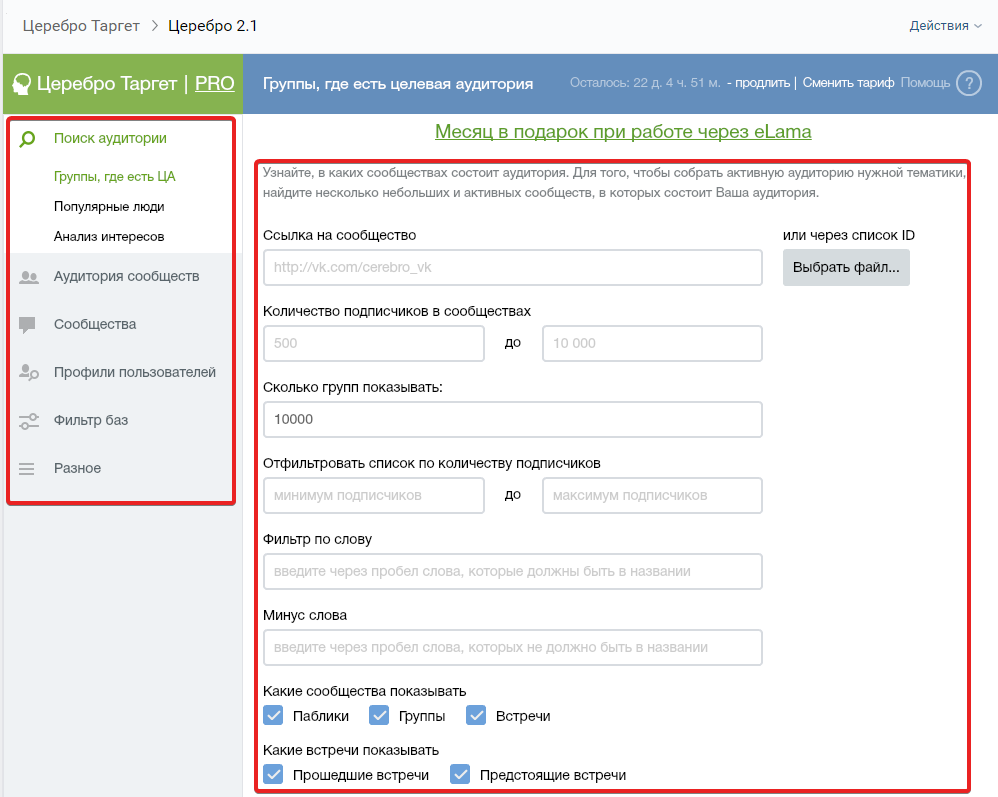Screen dimensions: 998x797
Task: Uncheck the Паблики checkbox
Action: pos(273,716)
